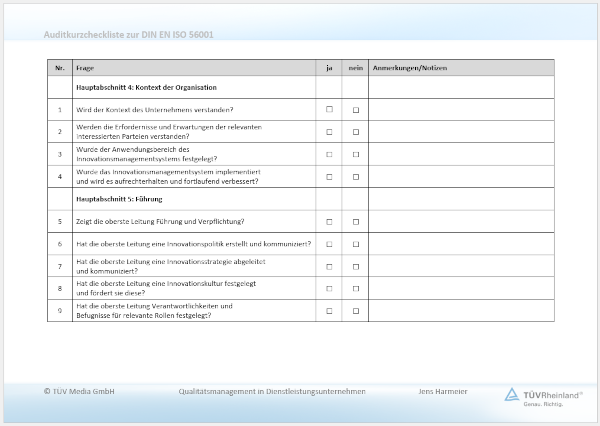Tick 'ja' for question 2 interessierte Parteien
Screen dimensions: 600x426
[x=329, y=132]
